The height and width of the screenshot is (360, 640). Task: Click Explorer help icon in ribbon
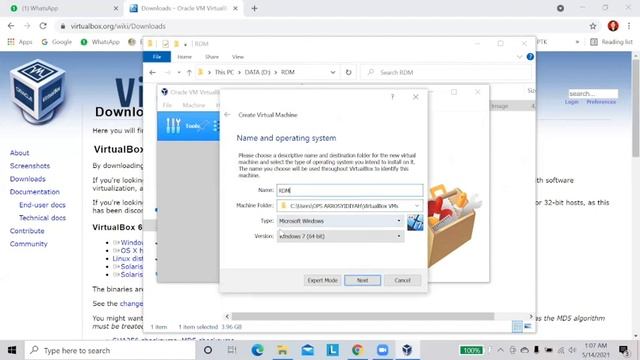(x=530, y=57)
